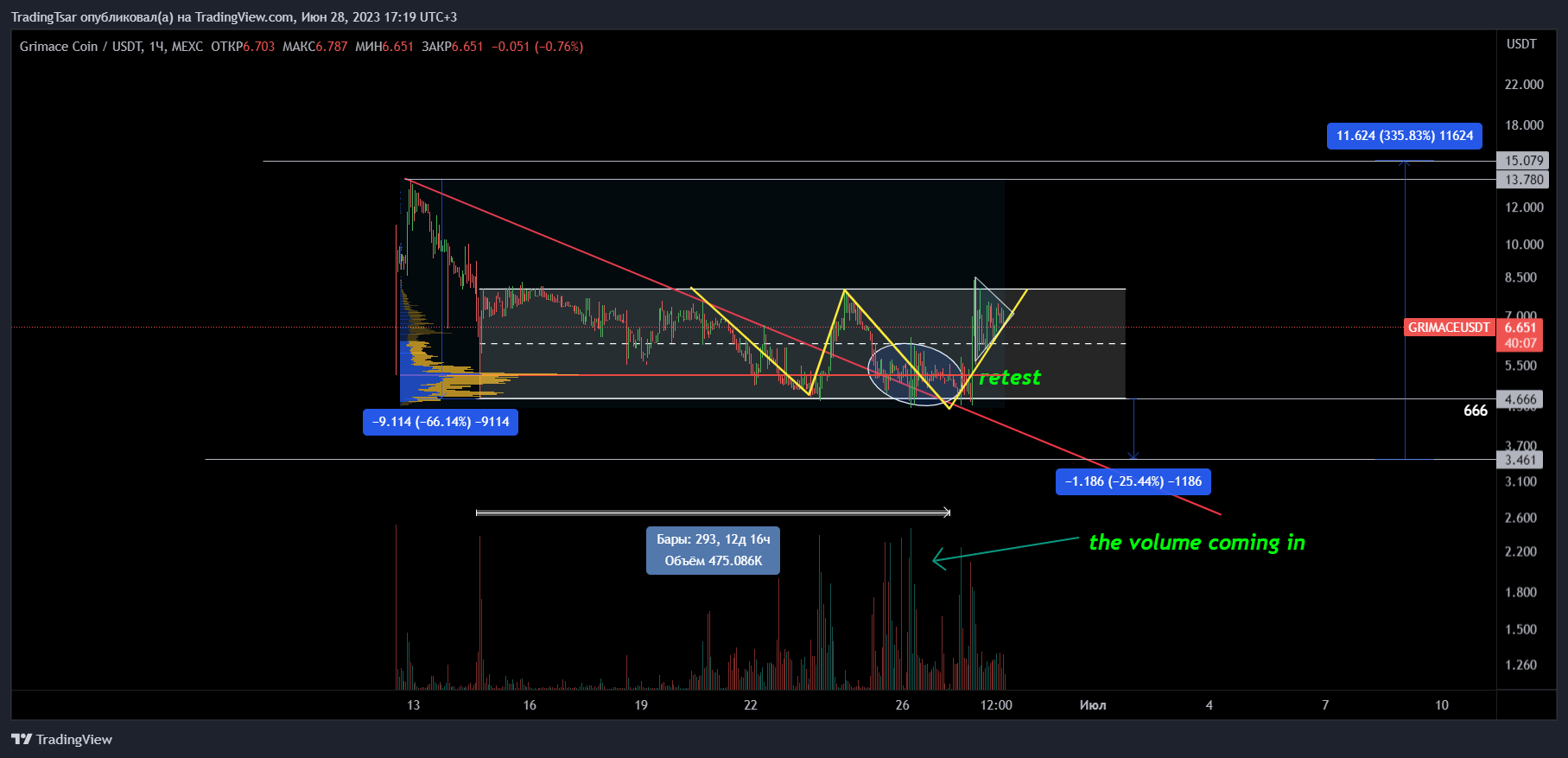Screen dimensions: 1568x758
Task: Click the 1.260 price axis label
Action: pyautogui.click(x=1520, y=665)
